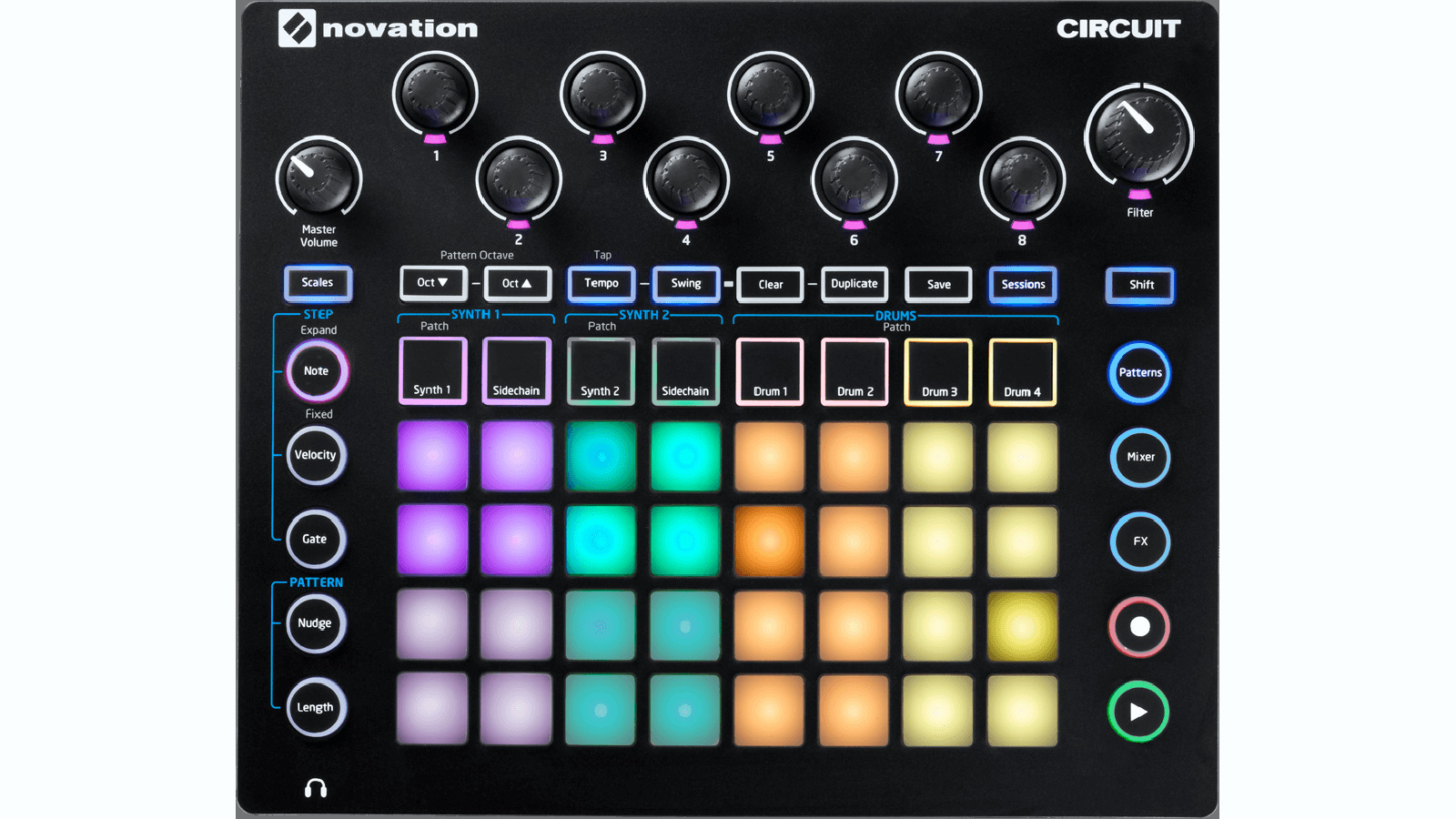Click macro knob 1

pos(435,94)
